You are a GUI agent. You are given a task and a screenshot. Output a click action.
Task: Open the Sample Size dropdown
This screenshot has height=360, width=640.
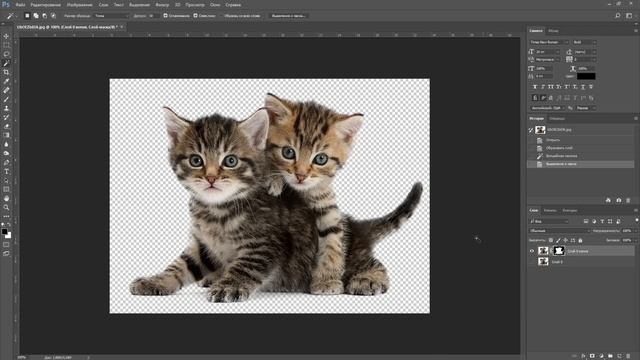pos(111,16)
